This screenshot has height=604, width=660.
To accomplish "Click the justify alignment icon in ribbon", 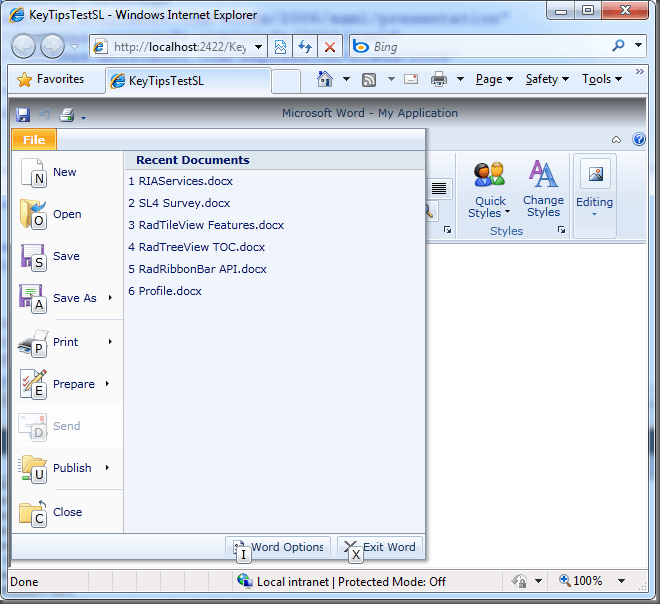I will 439,188.
